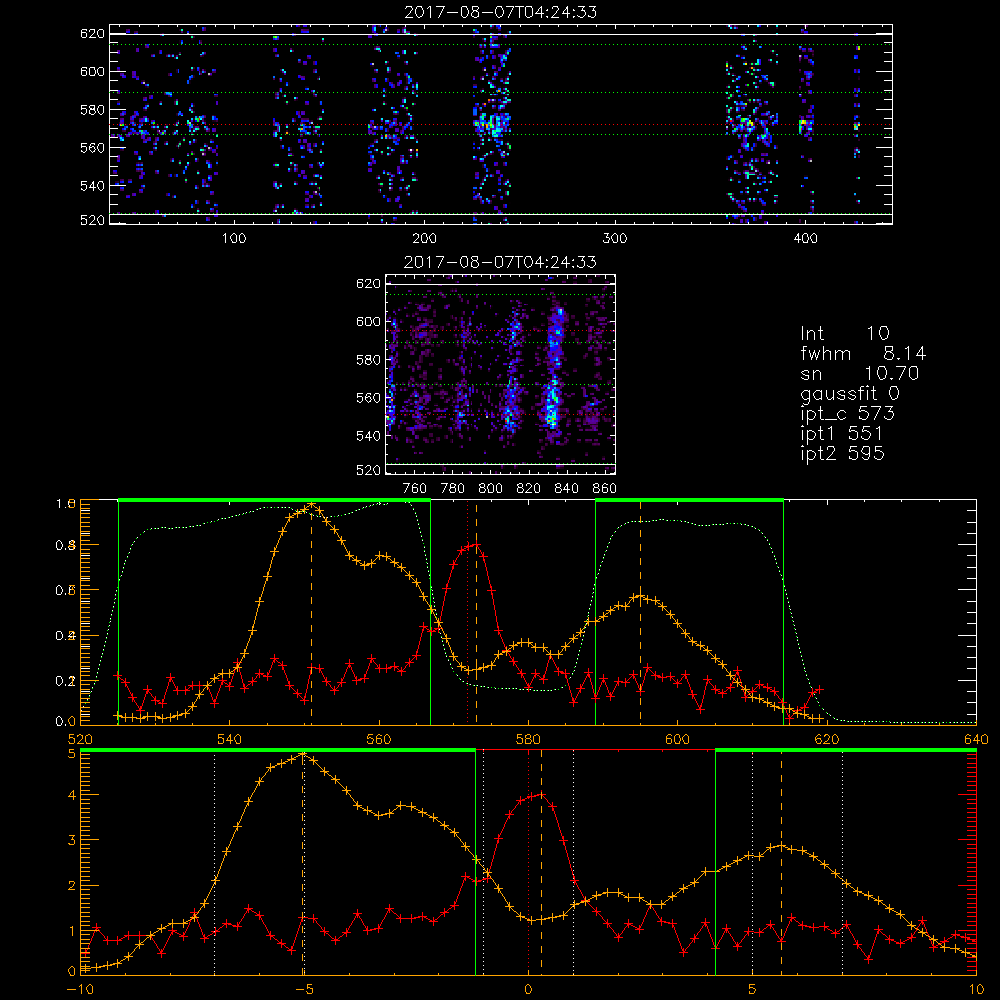
Task: Click y-axis label 0.0 on normalized profile plot
Action: 66,721
